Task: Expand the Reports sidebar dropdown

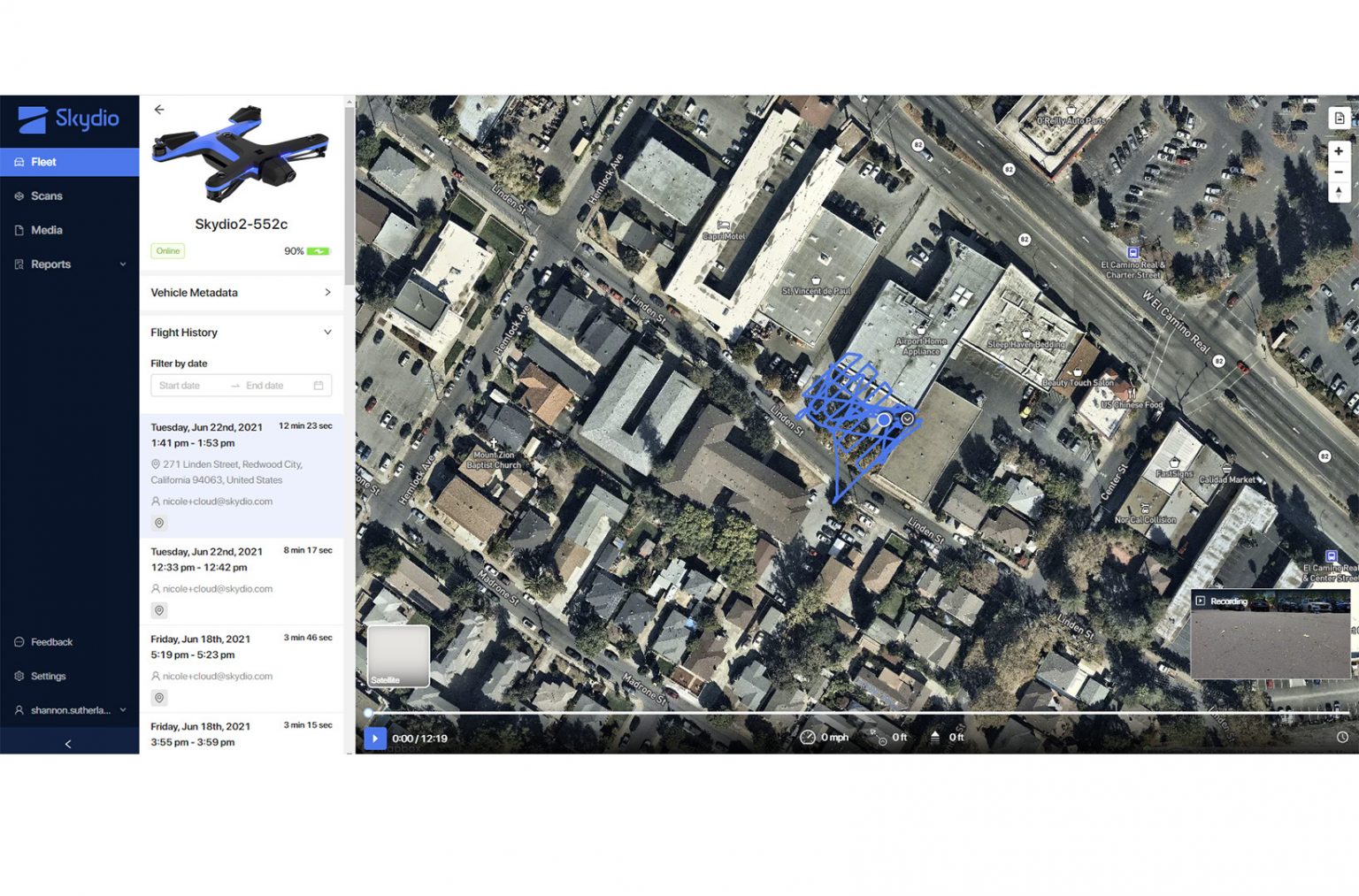Action: click(123, 264)
